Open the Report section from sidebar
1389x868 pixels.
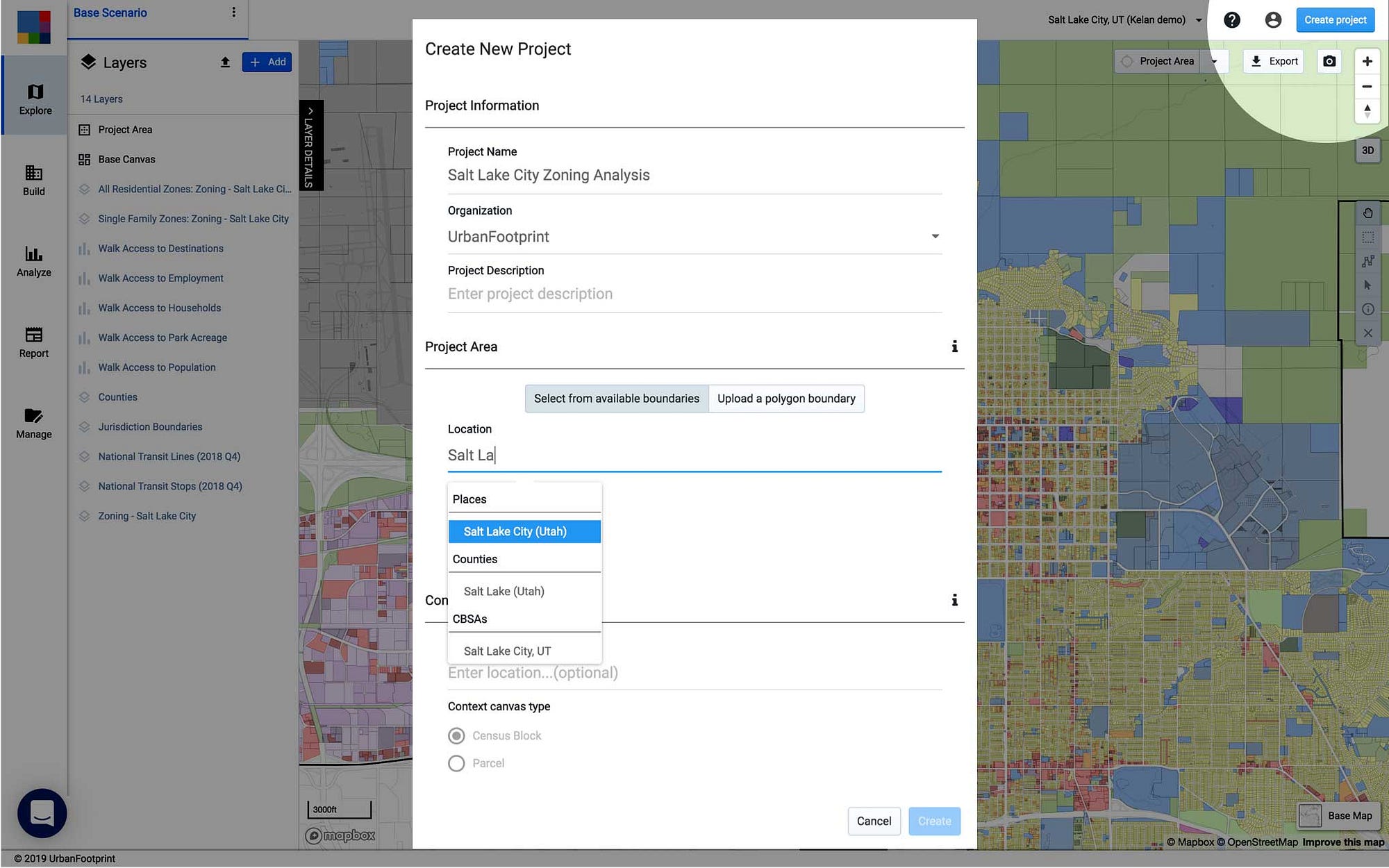click(33, 340)
